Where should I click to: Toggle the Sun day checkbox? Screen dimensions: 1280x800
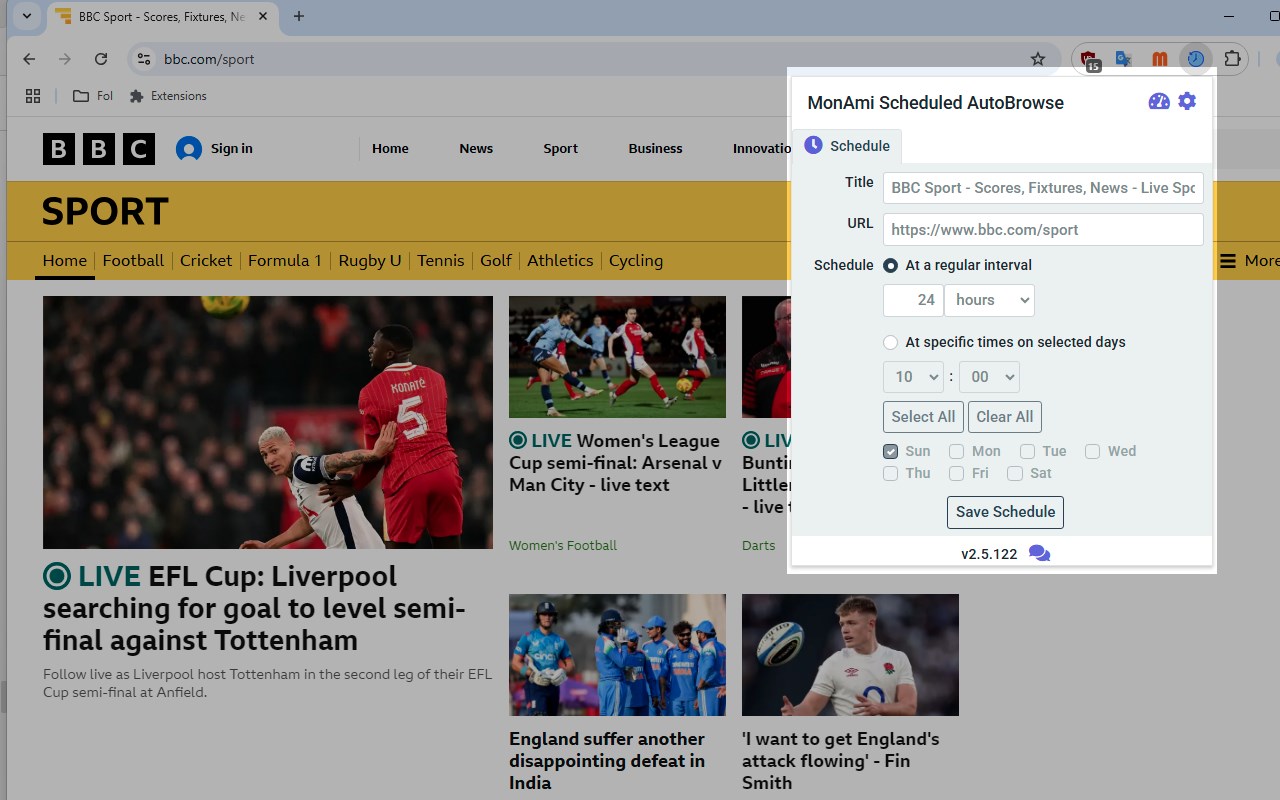(x=890, y=451)
